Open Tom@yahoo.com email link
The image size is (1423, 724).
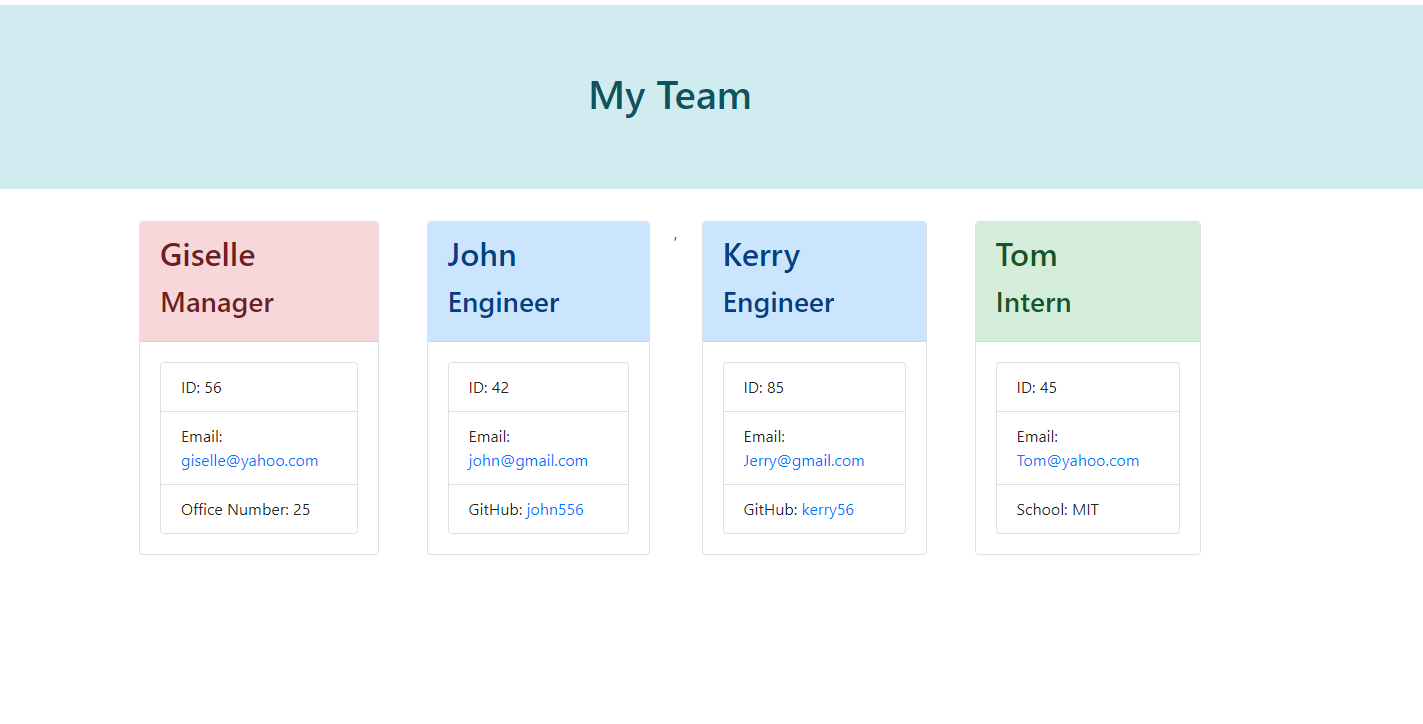[x=1078, y=460]
